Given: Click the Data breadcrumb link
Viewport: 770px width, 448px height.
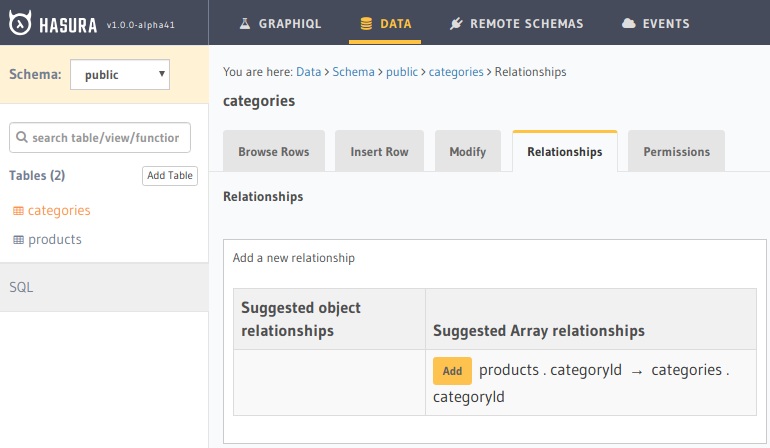Looking at the screenshot, I should coord(309,72).
